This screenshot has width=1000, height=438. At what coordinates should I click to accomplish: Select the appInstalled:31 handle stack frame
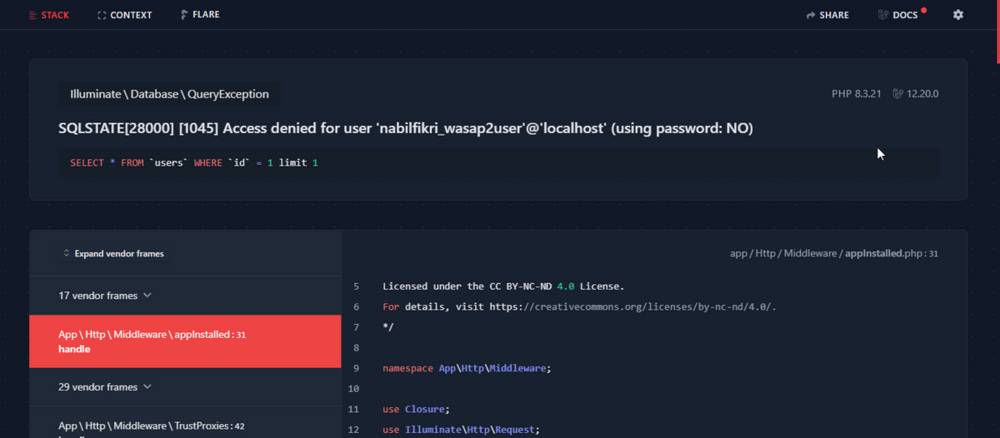185,342
